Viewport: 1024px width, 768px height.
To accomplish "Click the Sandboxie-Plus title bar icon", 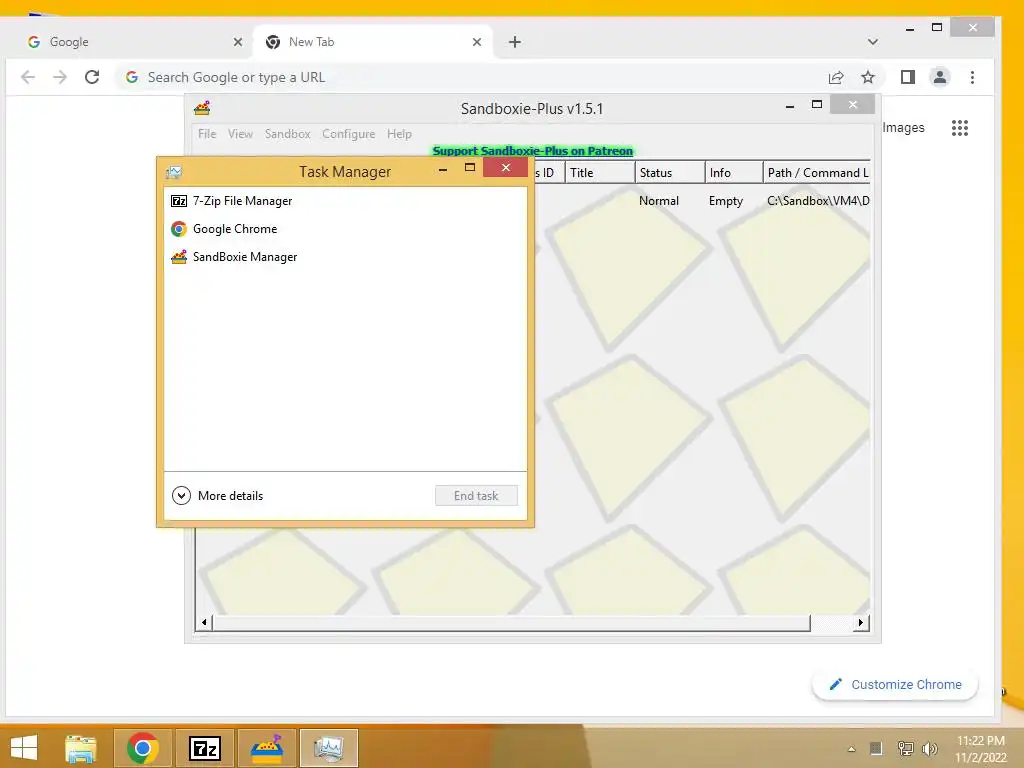I will click(202, 108).
